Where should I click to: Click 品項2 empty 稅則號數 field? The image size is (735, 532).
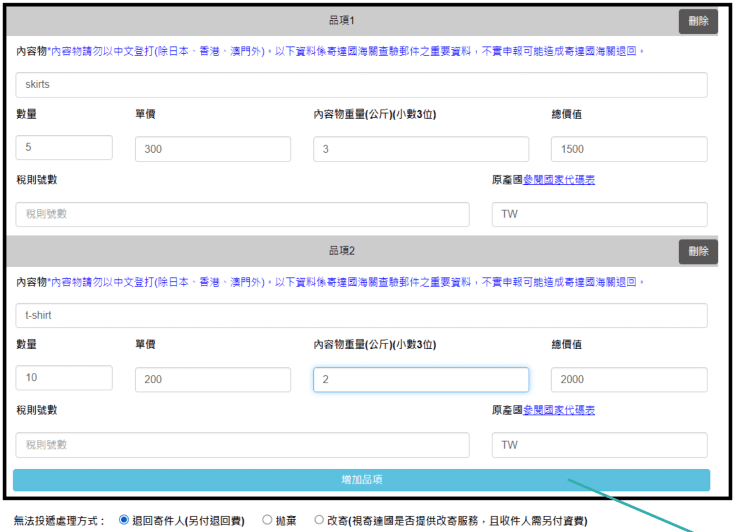point(242,445)
